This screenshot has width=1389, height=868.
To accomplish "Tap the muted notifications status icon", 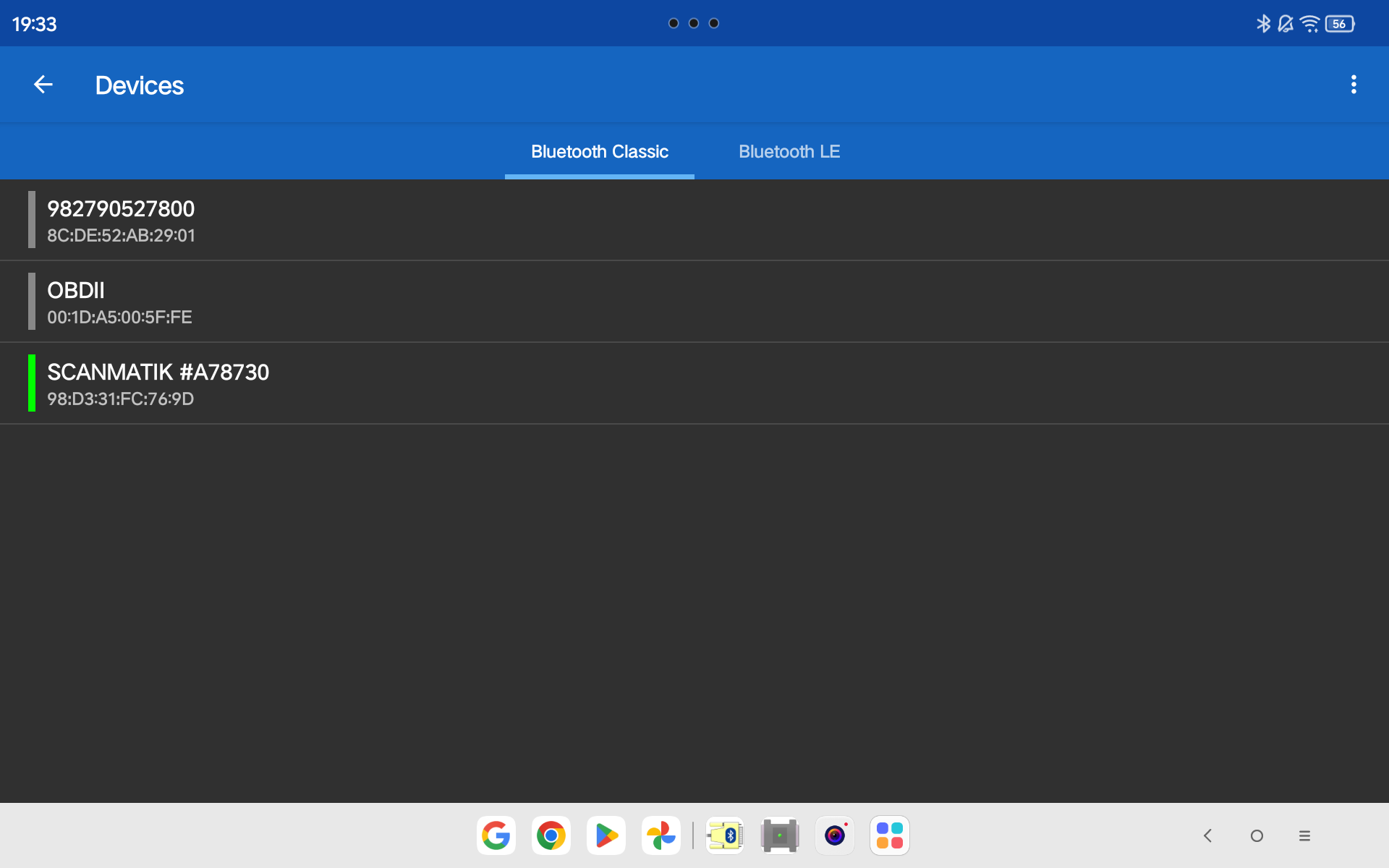I will point(1286,24).
